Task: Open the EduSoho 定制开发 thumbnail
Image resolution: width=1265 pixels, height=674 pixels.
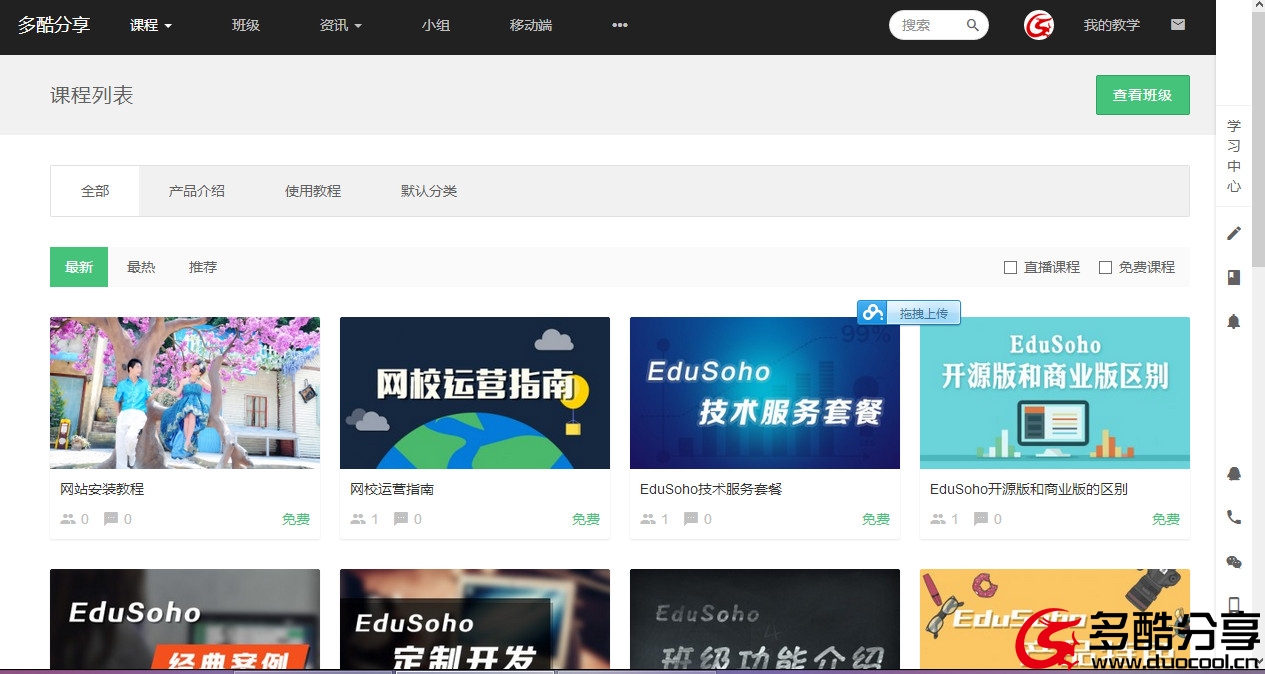Action: [x=475, y=619]
